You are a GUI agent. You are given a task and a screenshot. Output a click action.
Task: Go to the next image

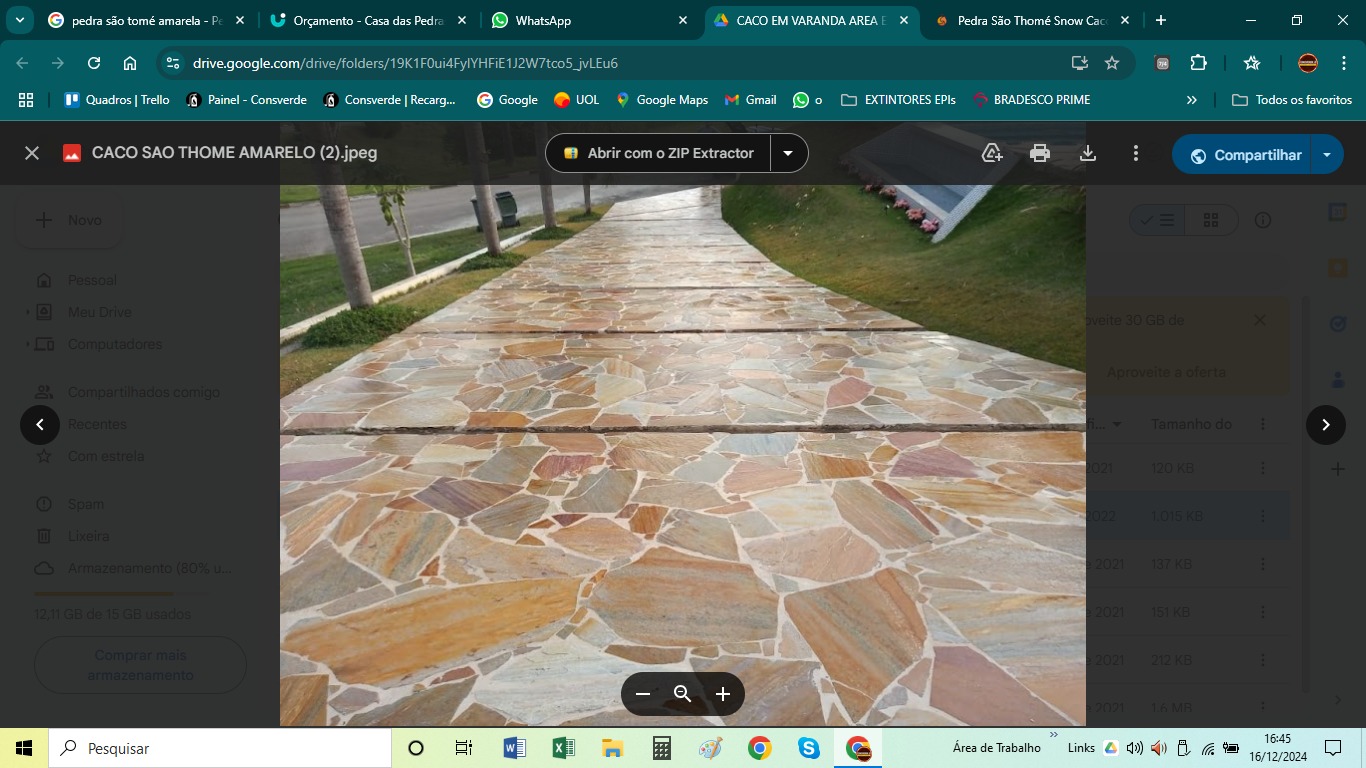point(1325,425)
